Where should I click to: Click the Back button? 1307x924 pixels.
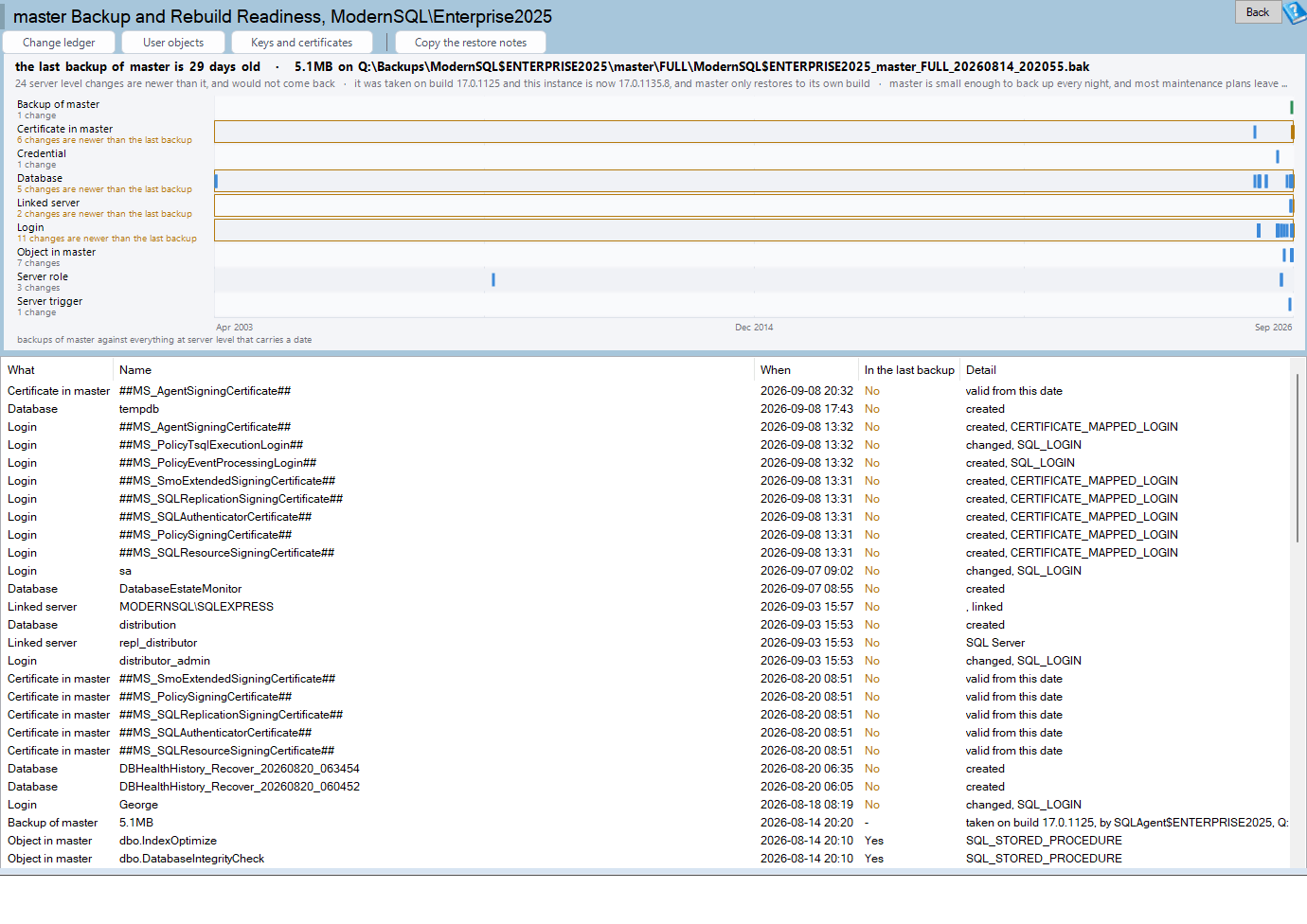point(1258,12)
